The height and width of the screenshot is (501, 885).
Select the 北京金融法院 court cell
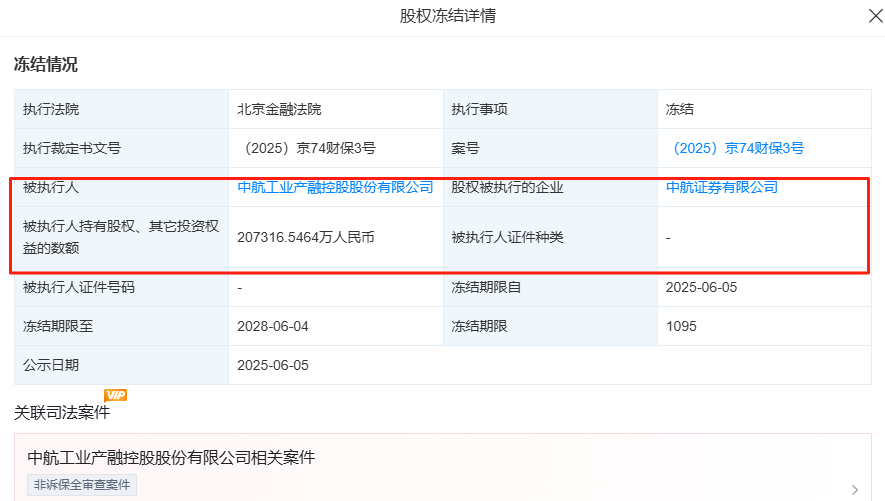pyautogui.click(x=336, y=109)
